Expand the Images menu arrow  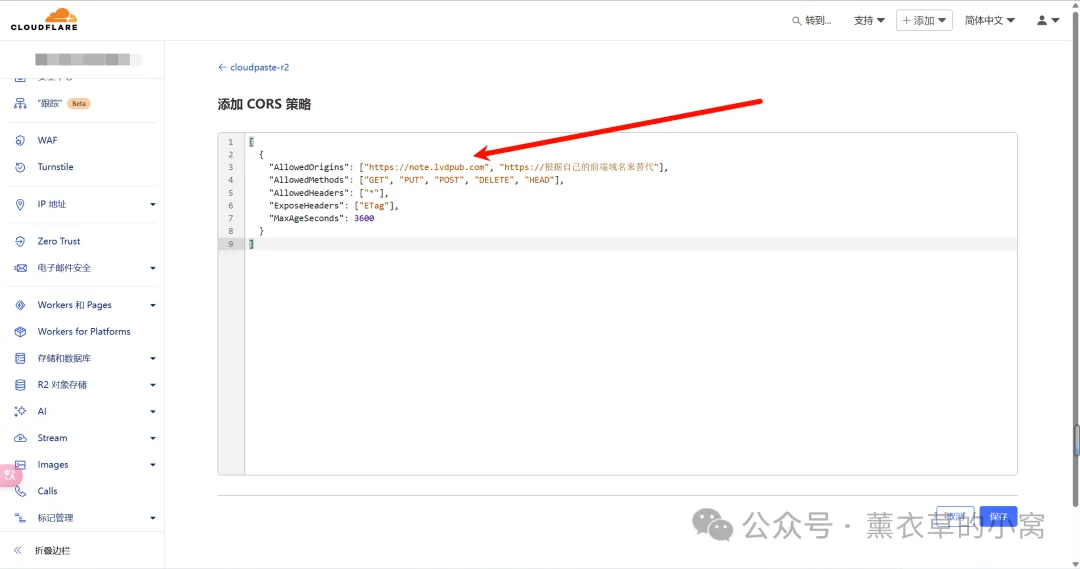point(153,465)
